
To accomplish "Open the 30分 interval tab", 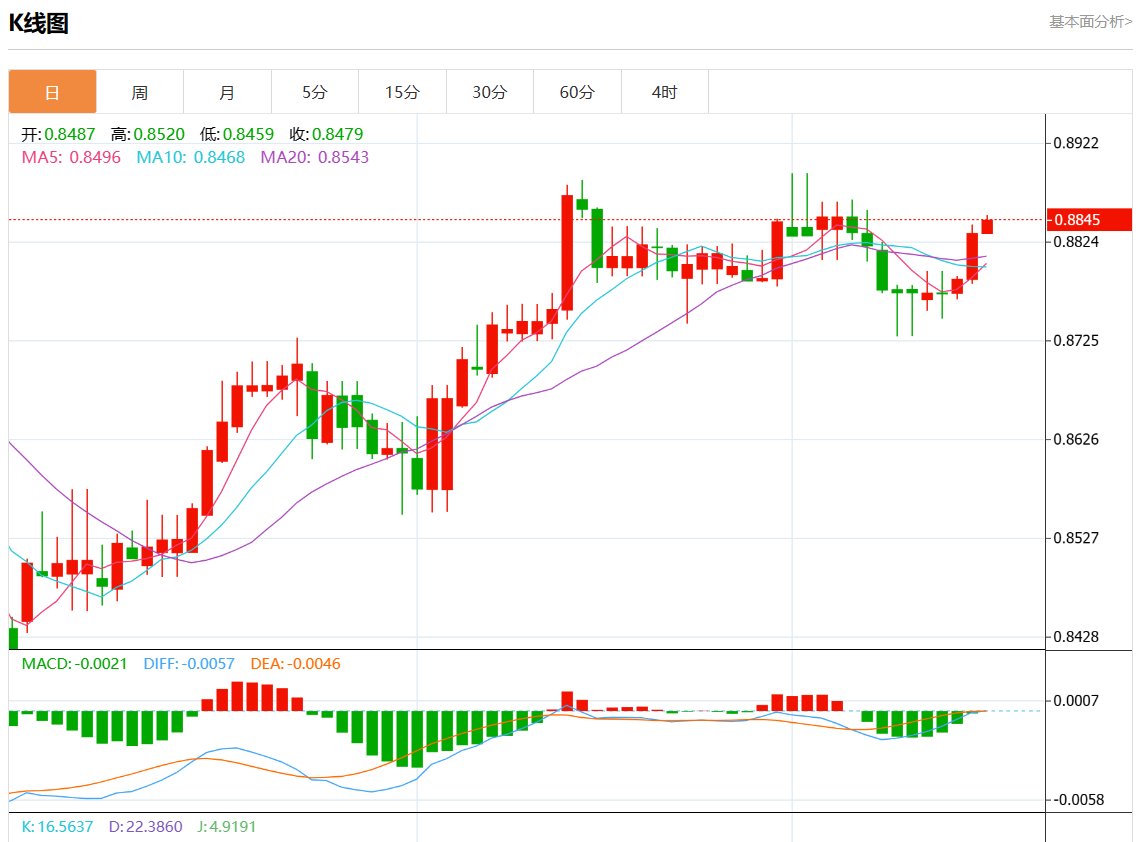I will (x=490, y=92).
